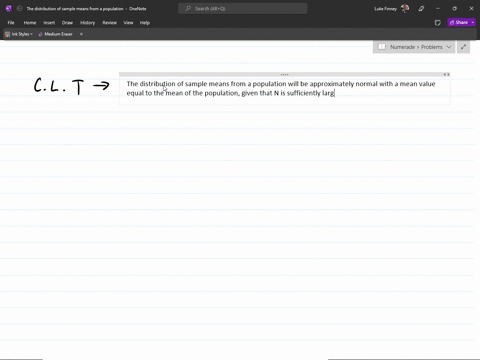Click the purple Share button
This screenshot has height=360, width=480.
click(x=459, y=22)
